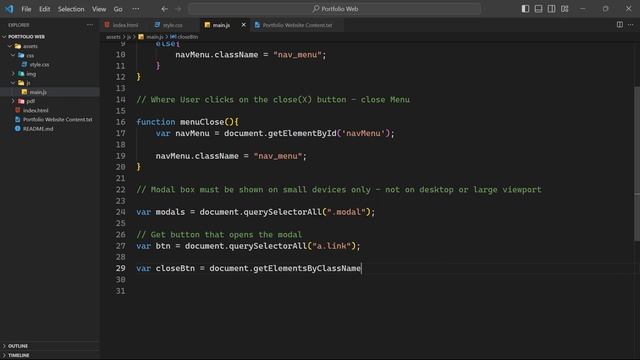Click line number 16 in gutter
Screen dimensions: 640x360
point(120,122)
